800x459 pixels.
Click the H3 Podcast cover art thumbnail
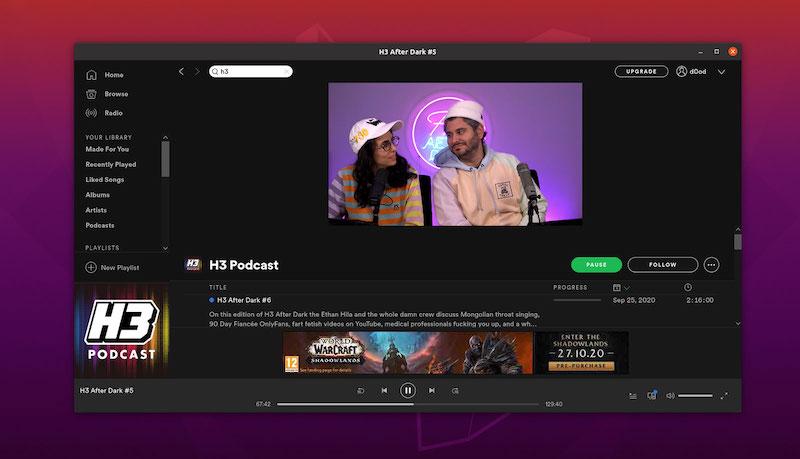coord(122,330)
